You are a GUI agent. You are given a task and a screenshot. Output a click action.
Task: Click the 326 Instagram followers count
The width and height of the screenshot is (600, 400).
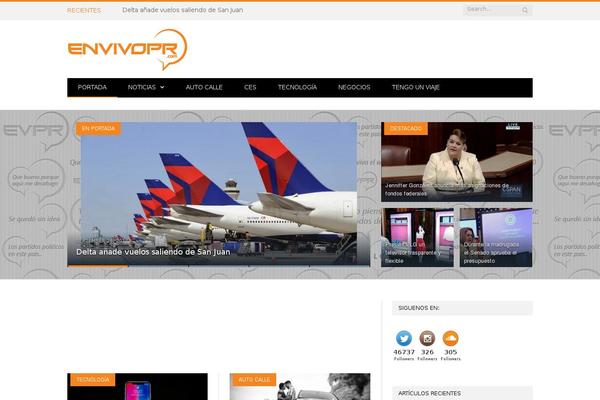(x=427, y=352)
